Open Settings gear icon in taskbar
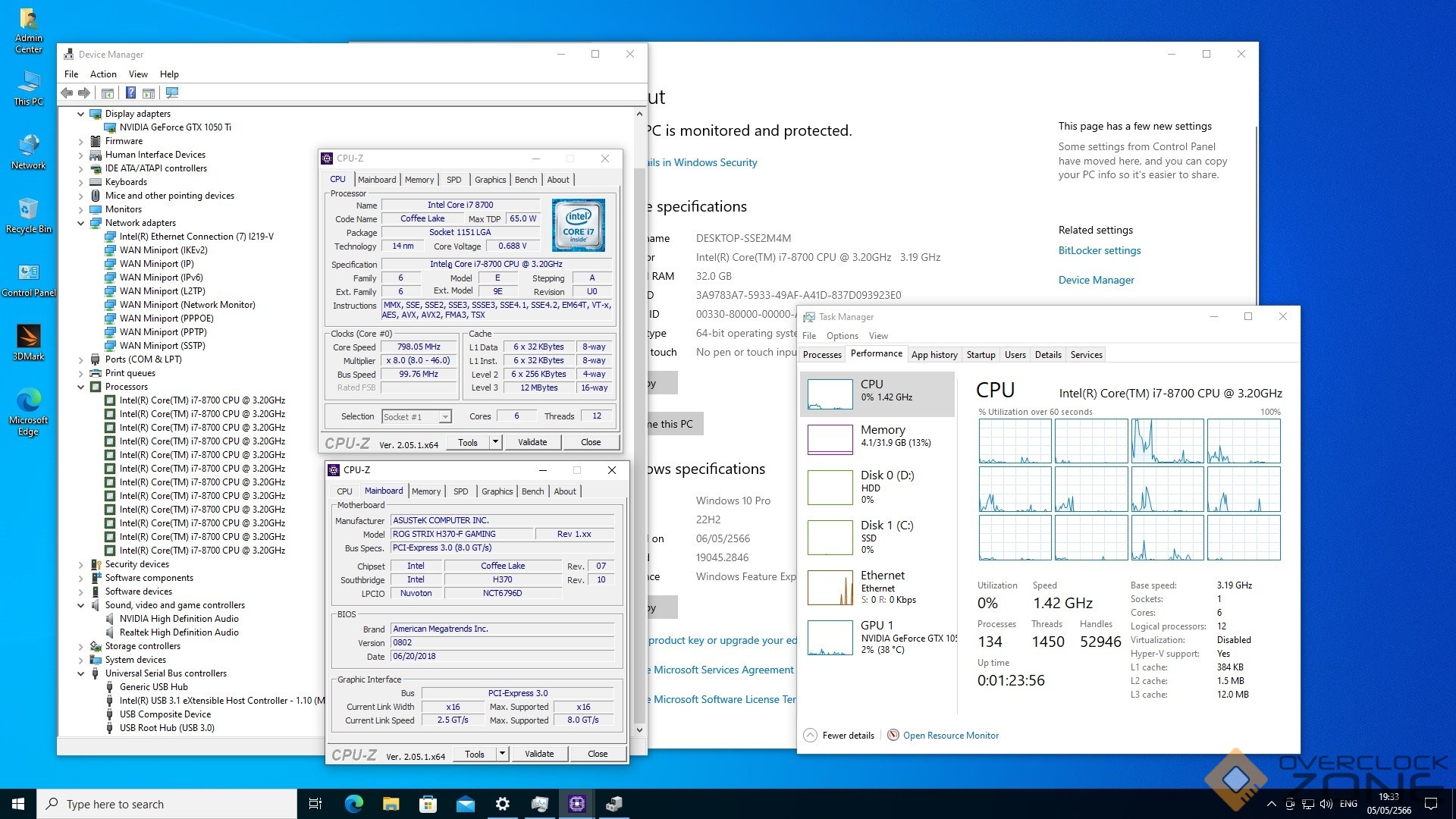The height and width of the screenshot is (819, 1456). tap(502, 804)
